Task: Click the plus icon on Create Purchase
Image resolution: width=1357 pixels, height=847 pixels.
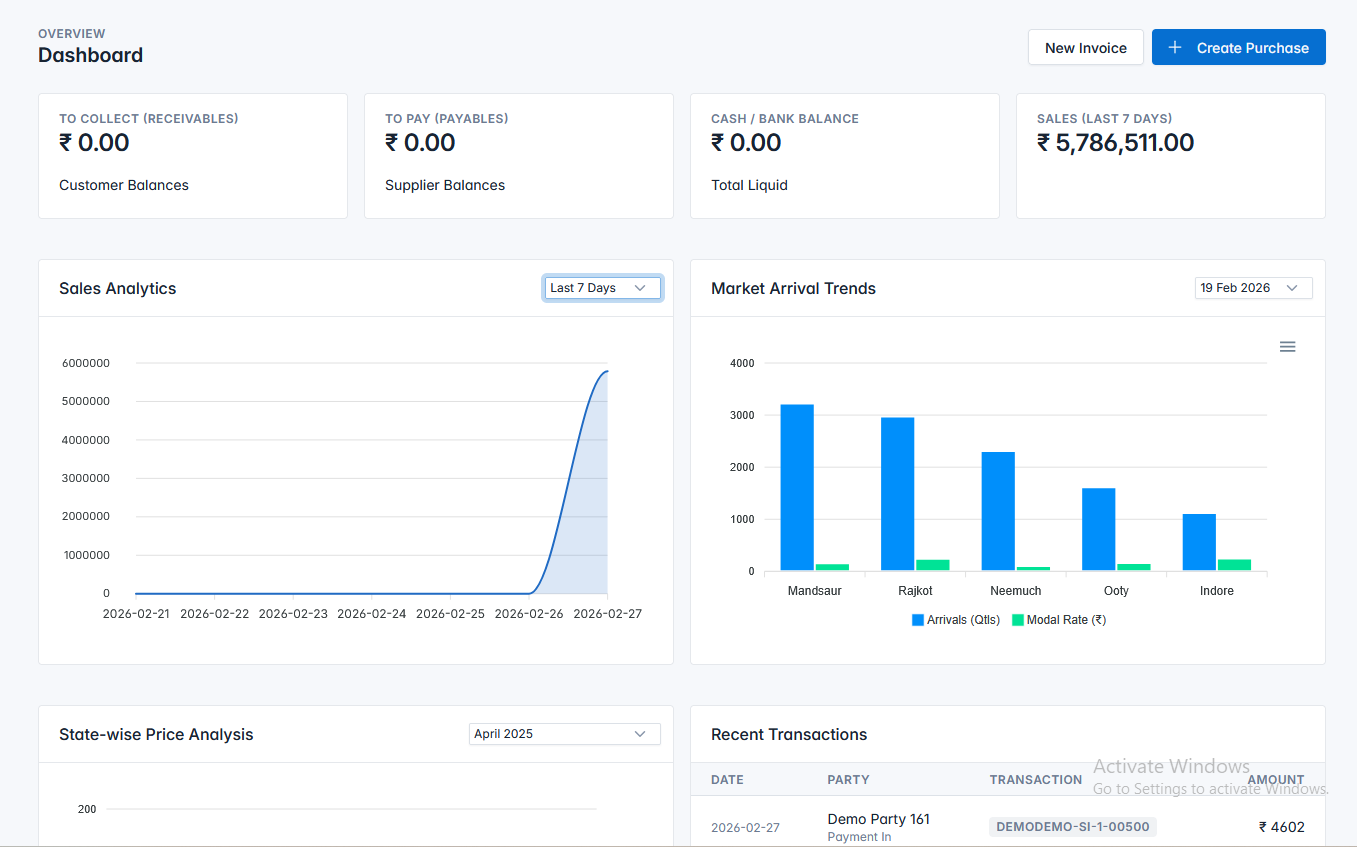Action: [x=1174, y=47]
